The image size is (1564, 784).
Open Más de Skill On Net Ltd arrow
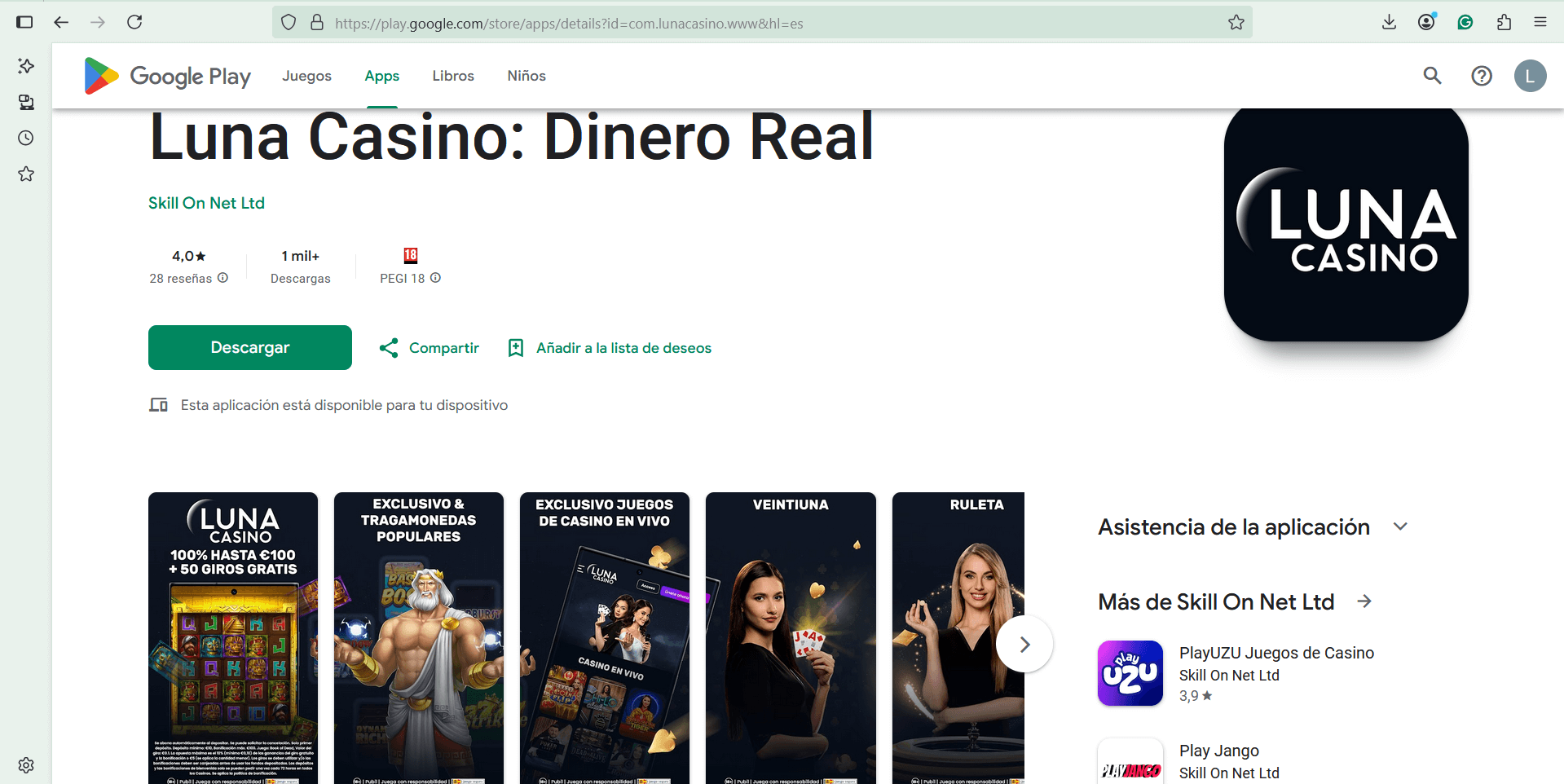point(1364,601)
